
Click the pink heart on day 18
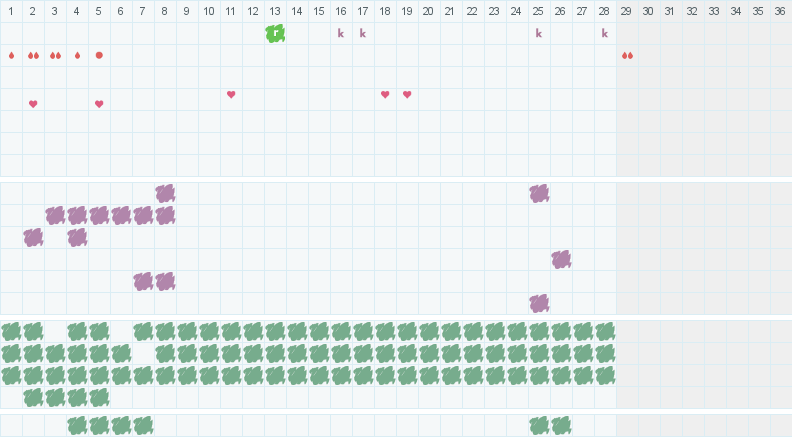pos(385,94)
